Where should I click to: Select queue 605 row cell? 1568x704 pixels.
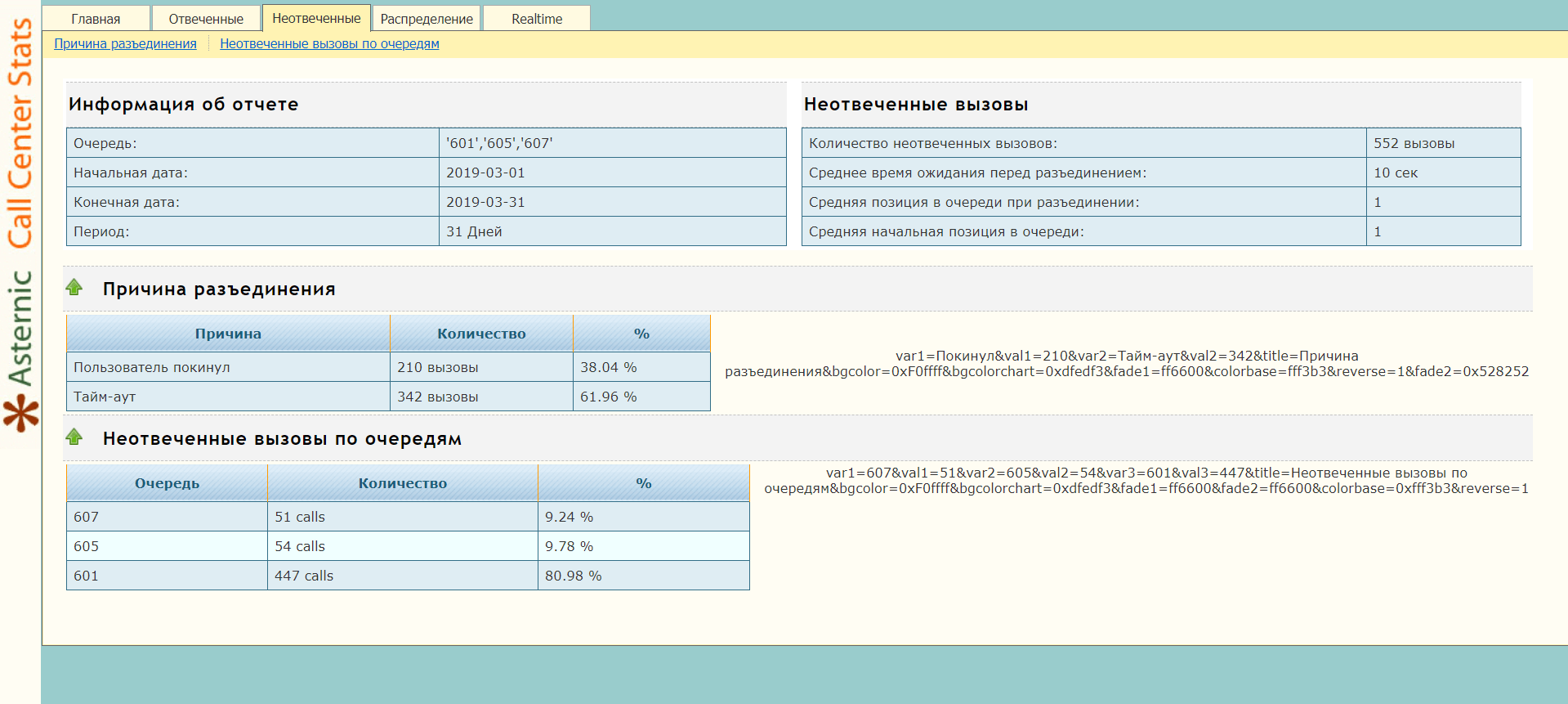(x=167, y=546)
